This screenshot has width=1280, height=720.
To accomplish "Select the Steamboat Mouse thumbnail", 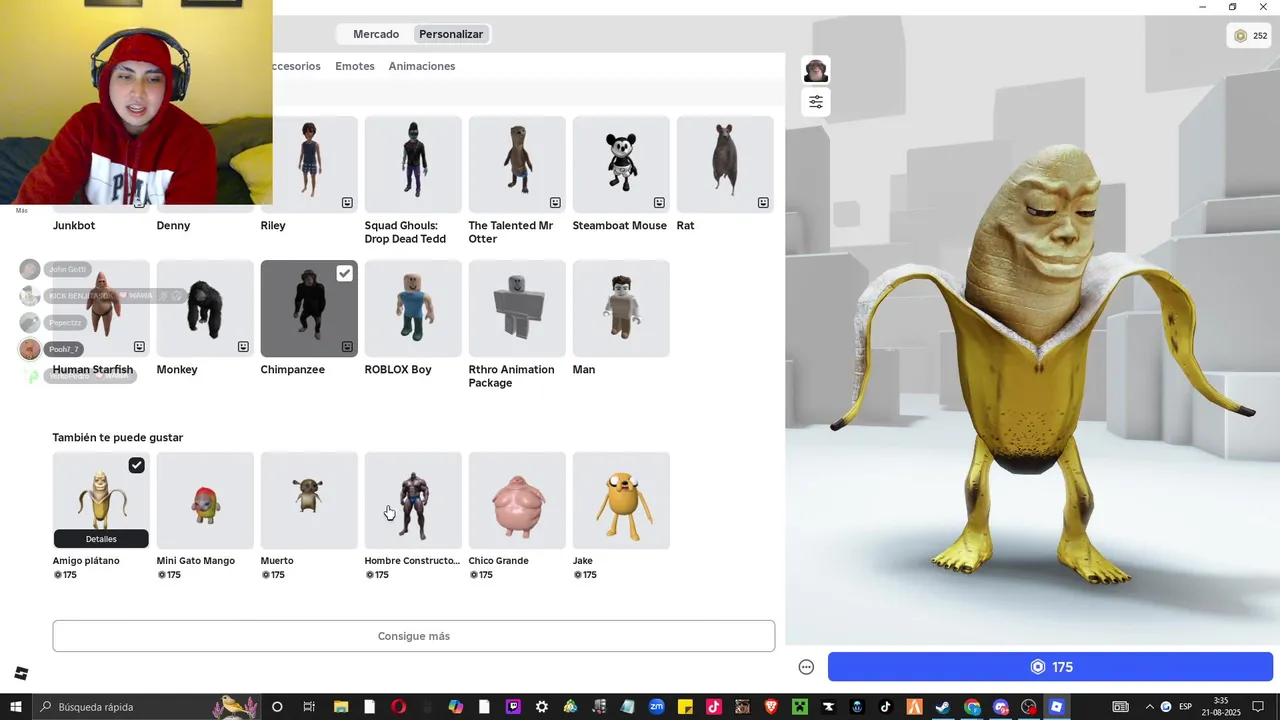I will click(621, 164).
